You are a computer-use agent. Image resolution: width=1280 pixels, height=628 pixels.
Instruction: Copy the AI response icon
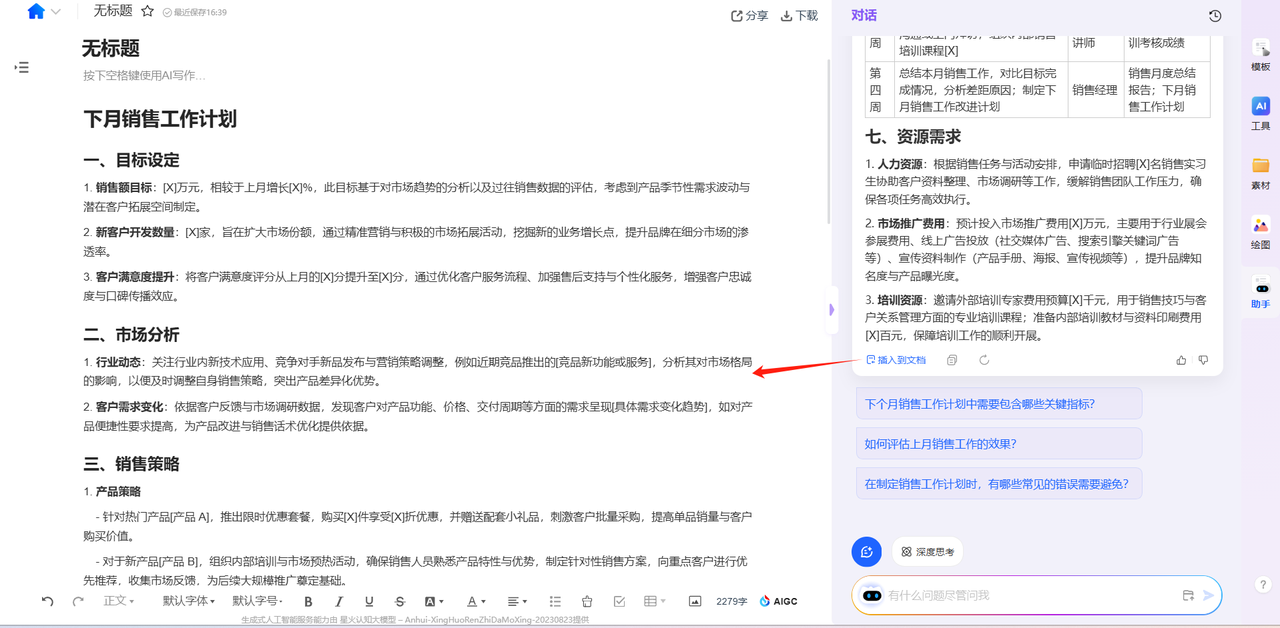[x=952, y=360]
